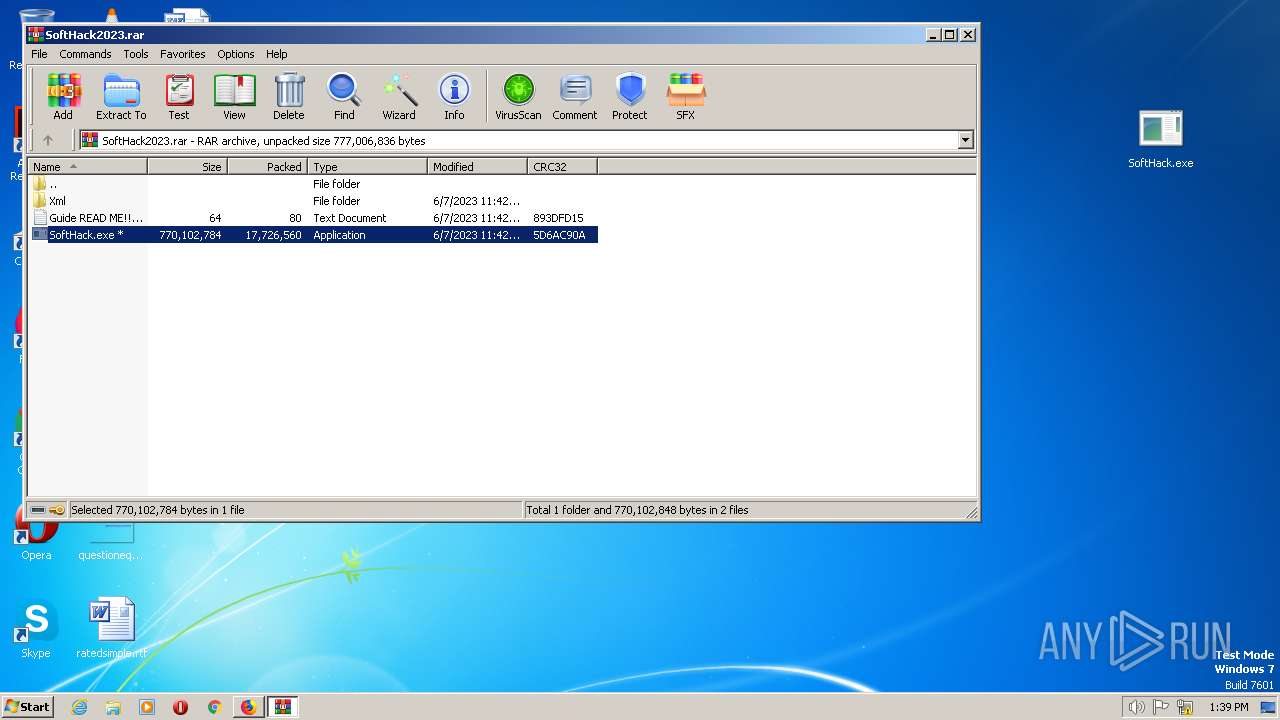Click the Add toolbar icon
1280x720 pixels.
pyautogui.click(x=63, y=96)
